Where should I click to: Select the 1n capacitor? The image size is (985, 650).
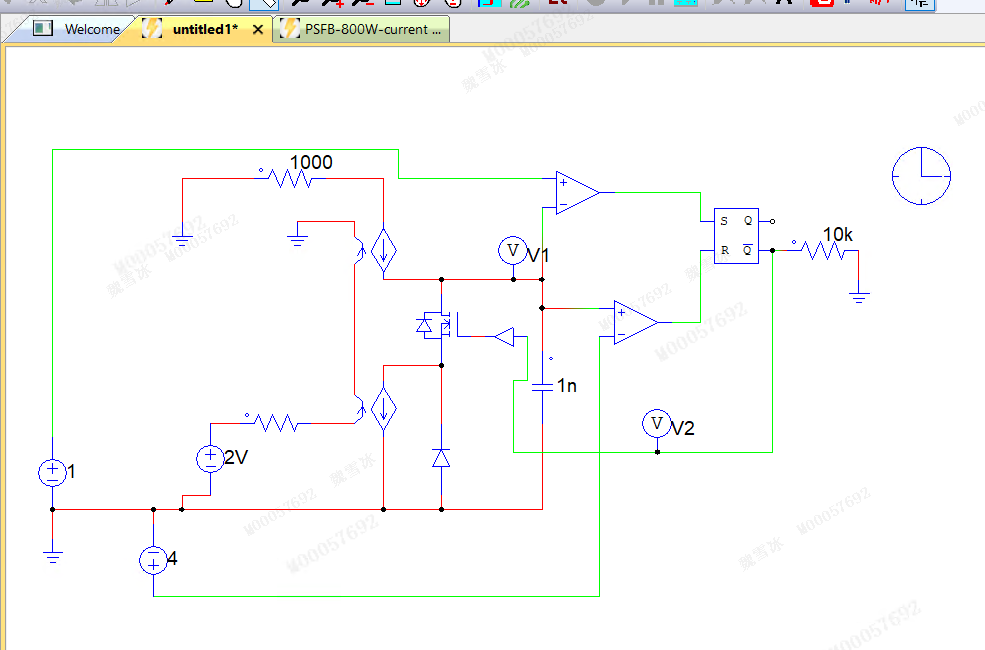point(542,387)
